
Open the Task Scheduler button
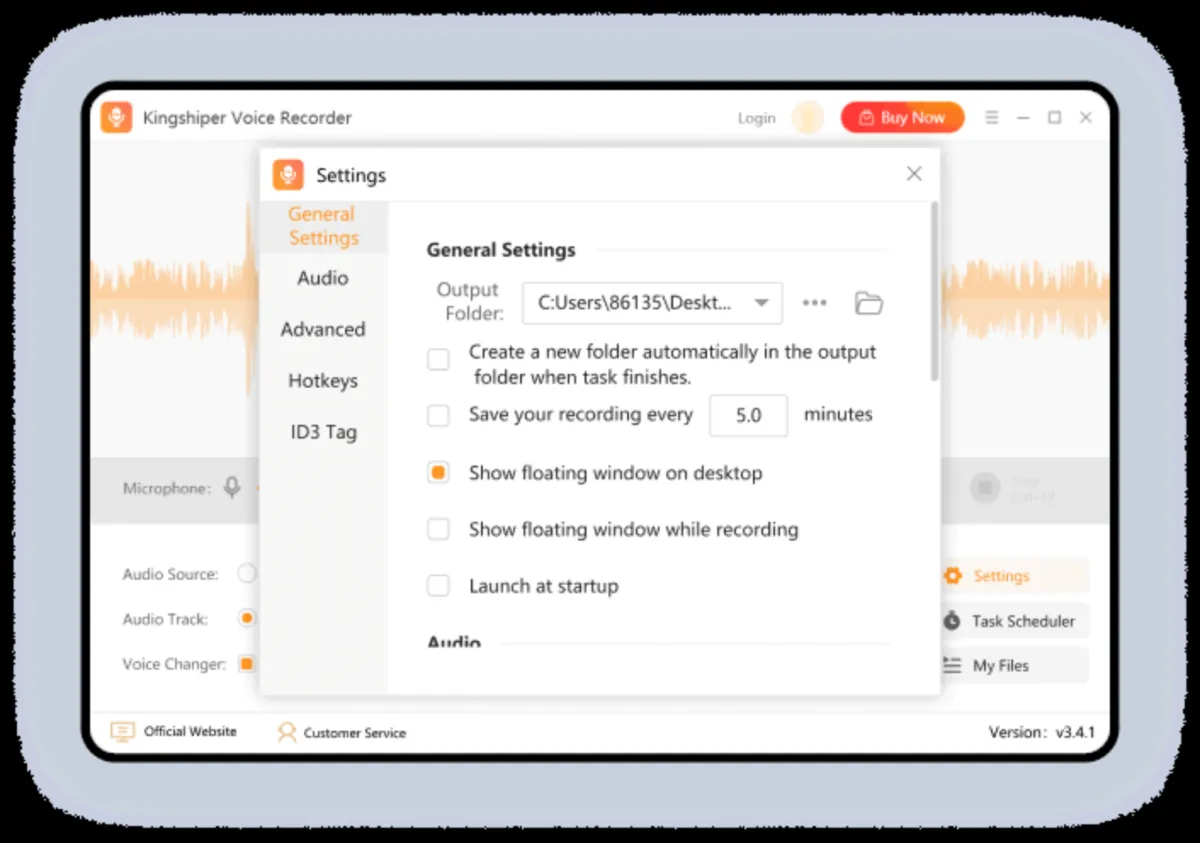[1014, 621]
